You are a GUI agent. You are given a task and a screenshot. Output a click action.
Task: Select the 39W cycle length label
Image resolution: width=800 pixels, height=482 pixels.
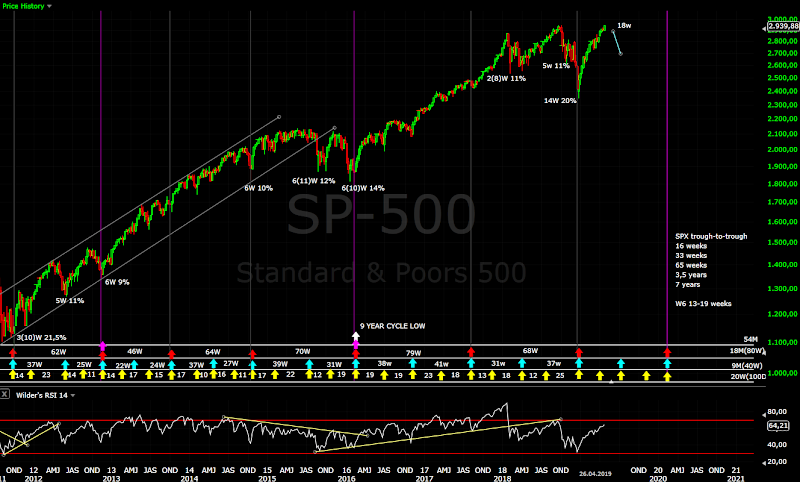pyautogui.click(x=280, y=364)
